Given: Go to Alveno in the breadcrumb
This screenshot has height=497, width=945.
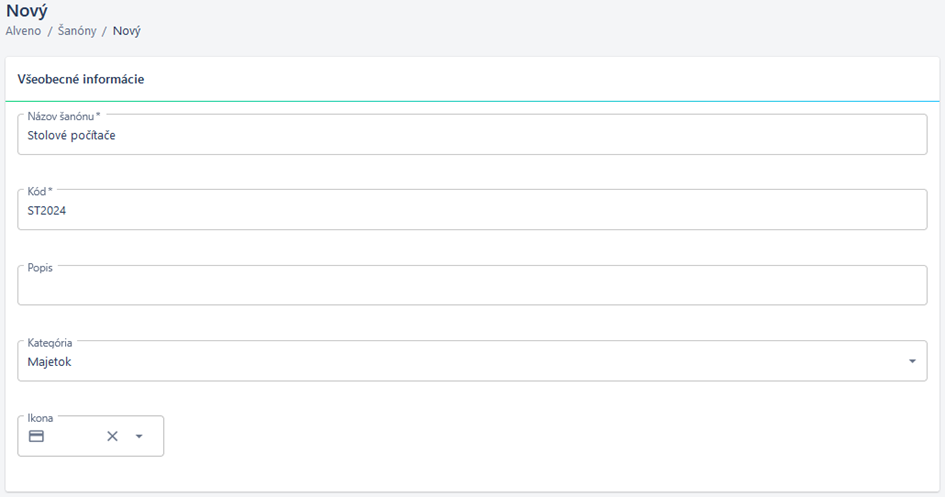Looking at the screenshot, I should pos(24,31).
